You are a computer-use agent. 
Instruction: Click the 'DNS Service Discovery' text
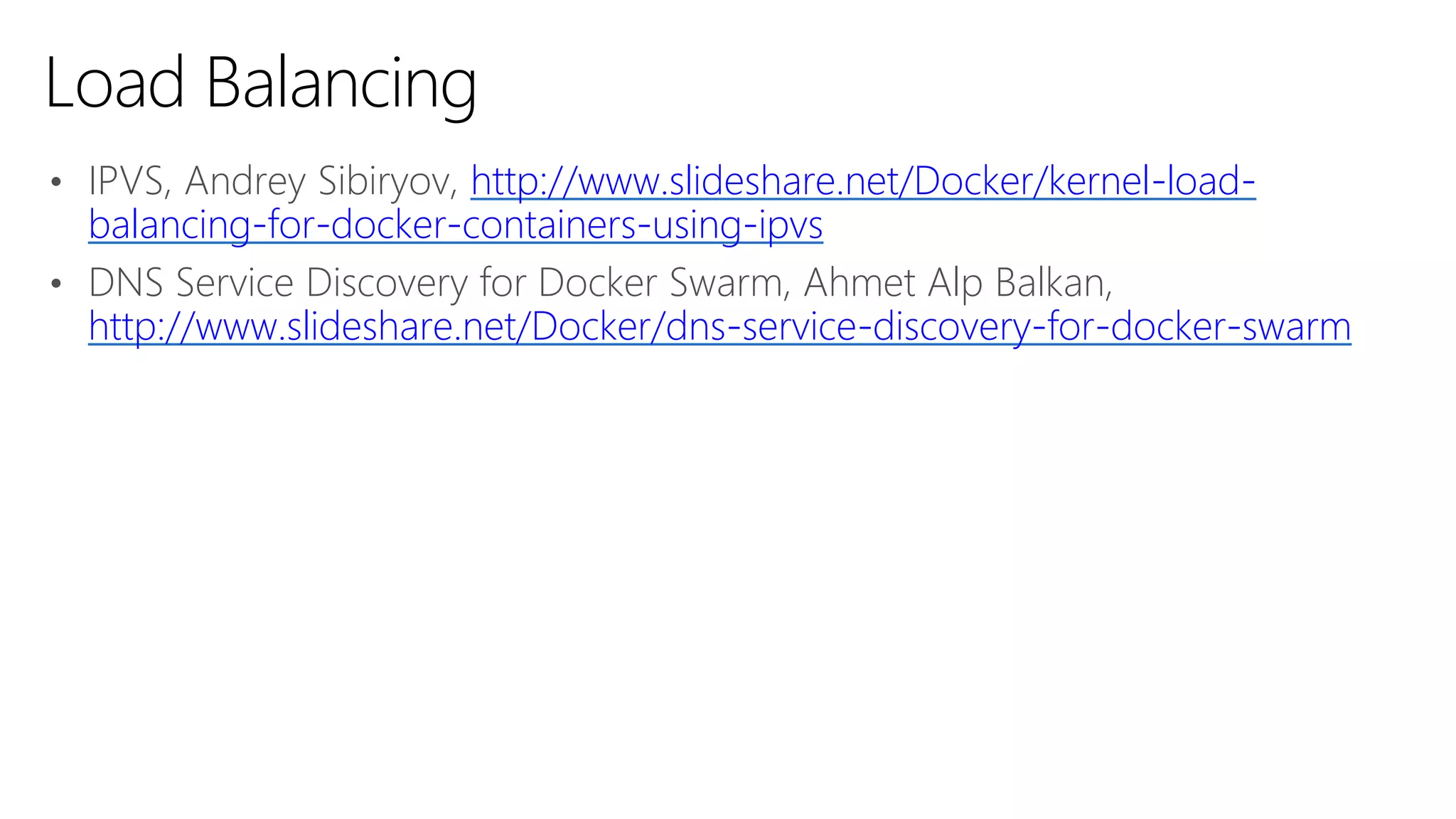278,284
